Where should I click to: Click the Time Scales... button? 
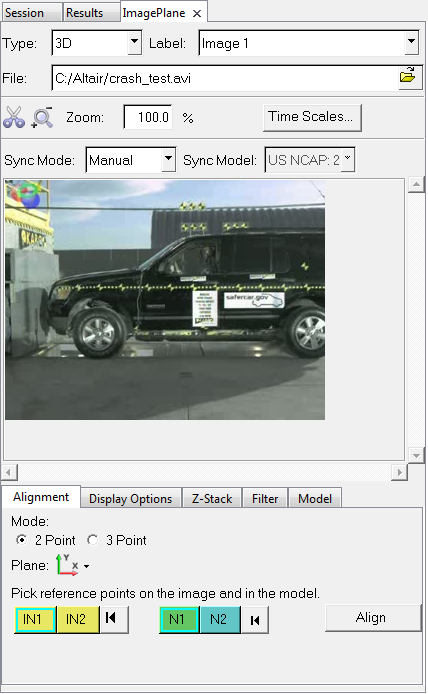click(312, 117)
